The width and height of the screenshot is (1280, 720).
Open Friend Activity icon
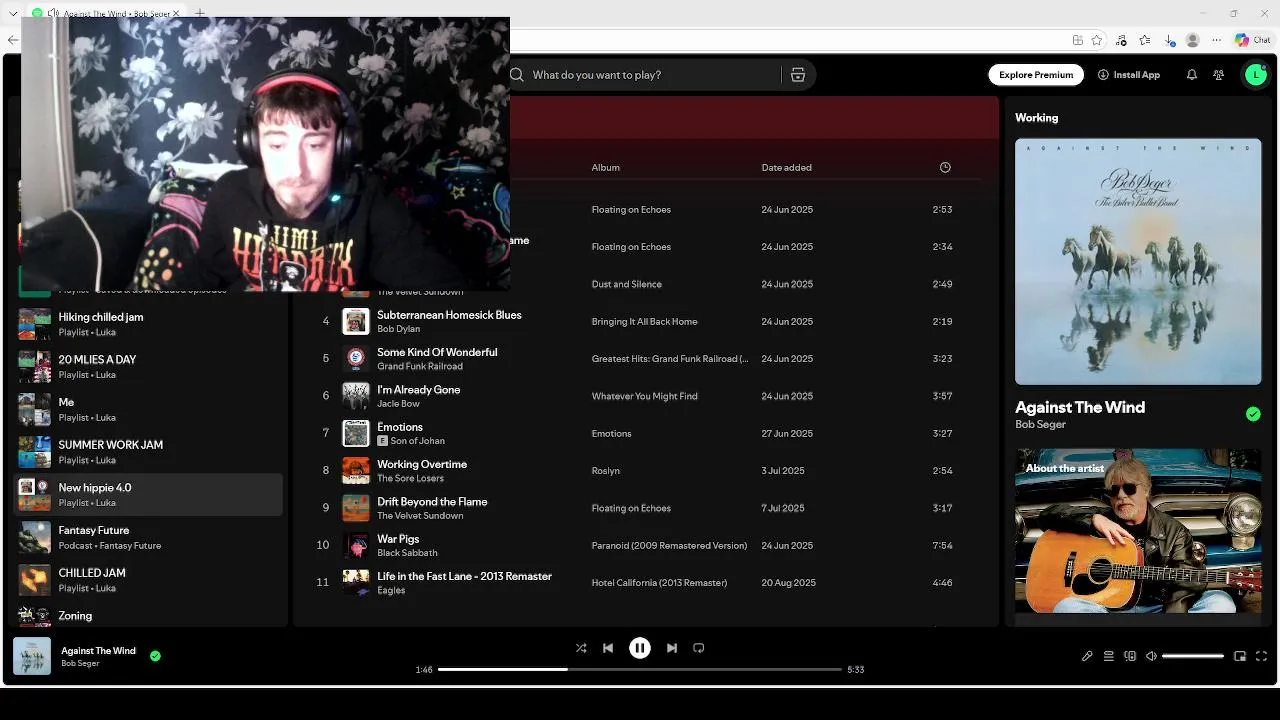[x=1219, y=75]
